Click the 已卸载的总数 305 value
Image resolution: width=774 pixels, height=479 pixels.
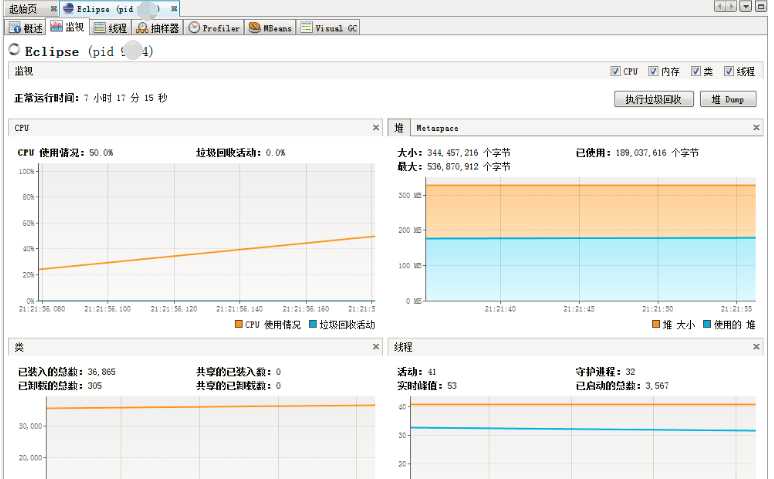coord(94,385)
